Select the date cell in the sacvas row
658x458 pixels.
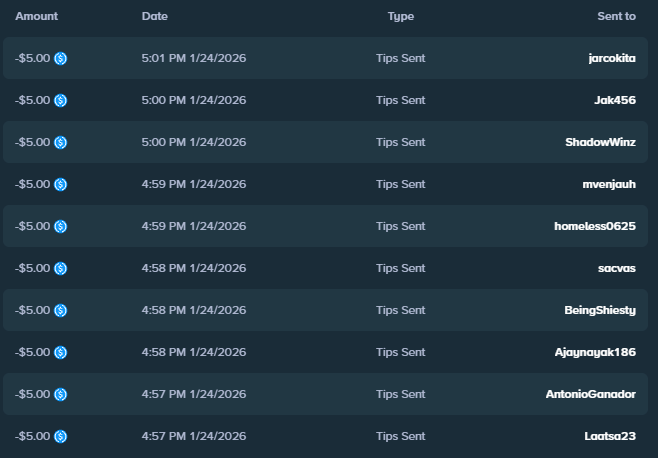194,268
